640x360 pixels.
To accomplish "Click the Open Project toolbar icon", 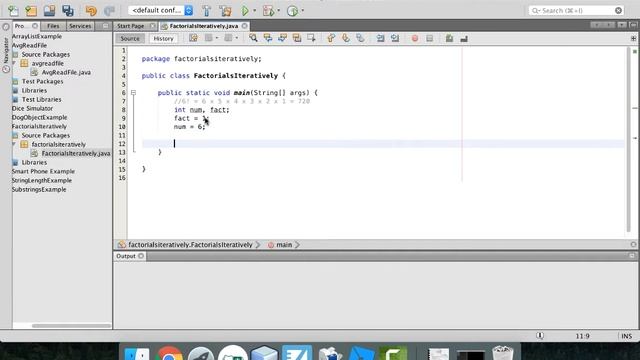I will point(49,11).
